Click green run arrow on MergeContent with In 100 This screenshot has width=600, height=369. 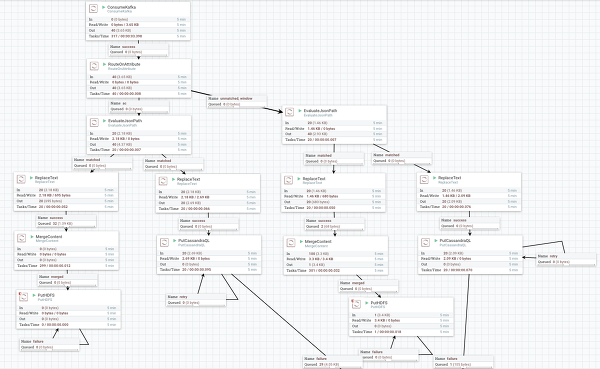[301, 242]
